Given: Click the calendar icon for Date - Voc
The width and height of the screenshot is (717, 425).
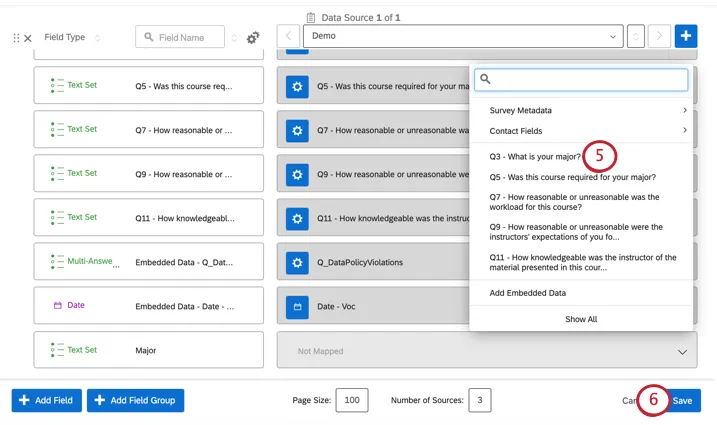Looking at the screenshot, I should (x=297, y=306).
